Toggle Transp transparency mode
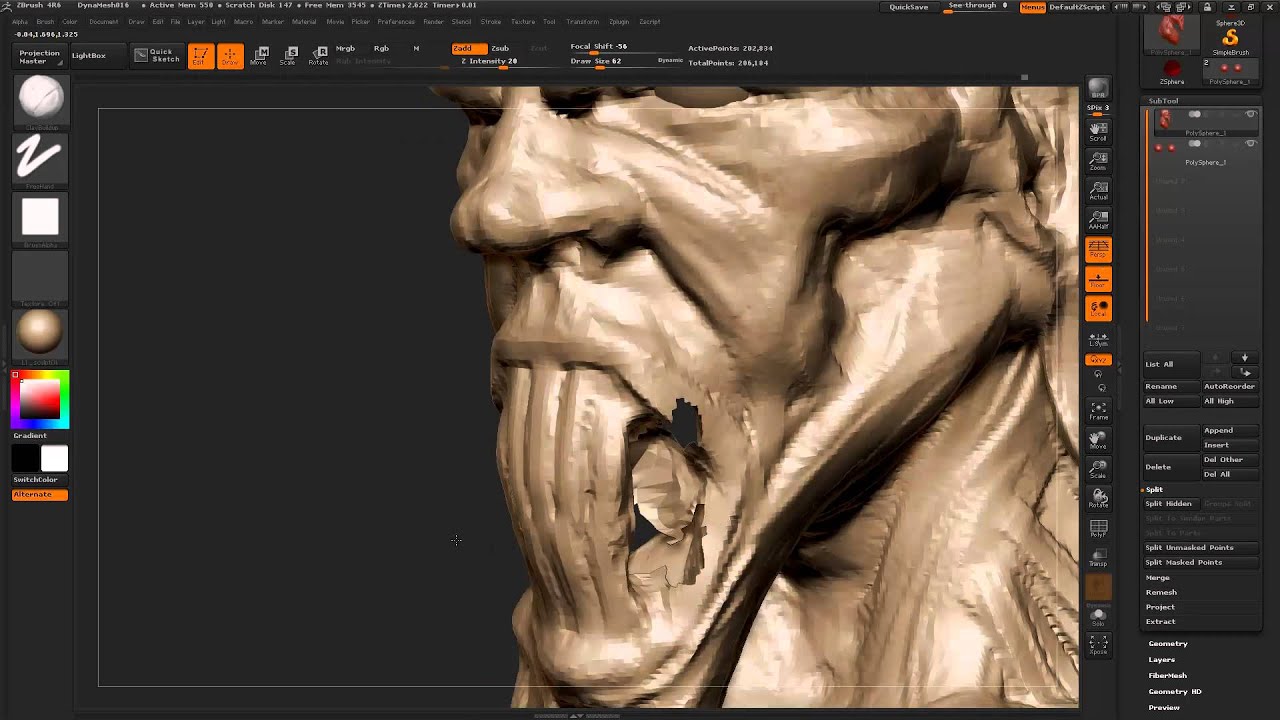The width and height of the screenshot is (1280, 720). pos(1098,558)
